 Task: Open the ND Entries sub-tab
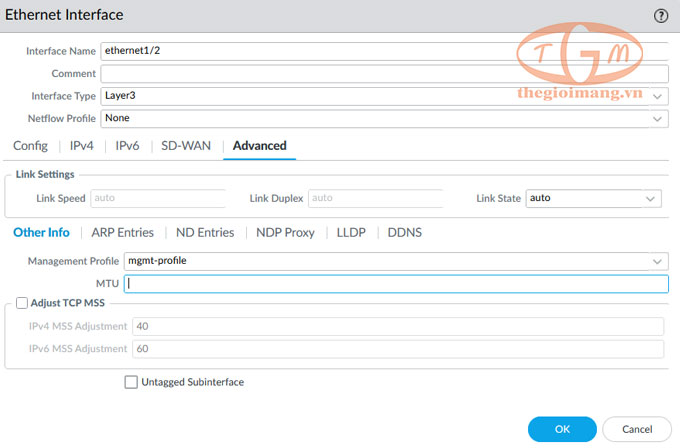pyautogui.click(x=205, y=232)
